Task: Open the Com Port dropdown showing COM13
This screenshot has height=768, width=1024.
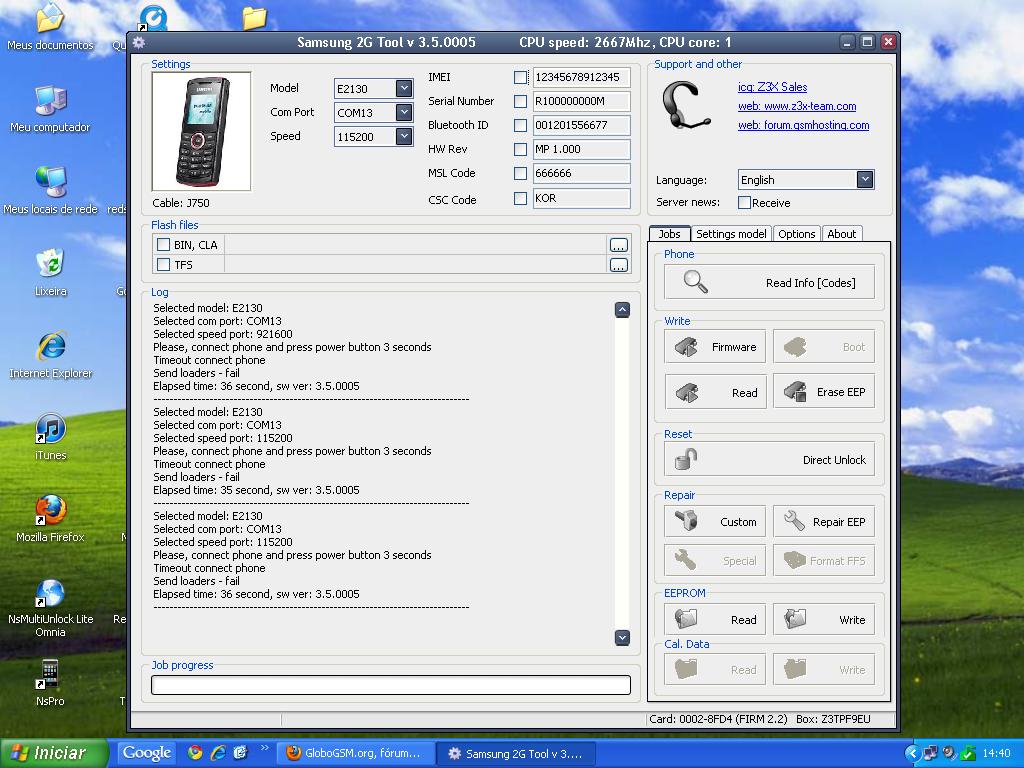Action: [x=404, y=112]
